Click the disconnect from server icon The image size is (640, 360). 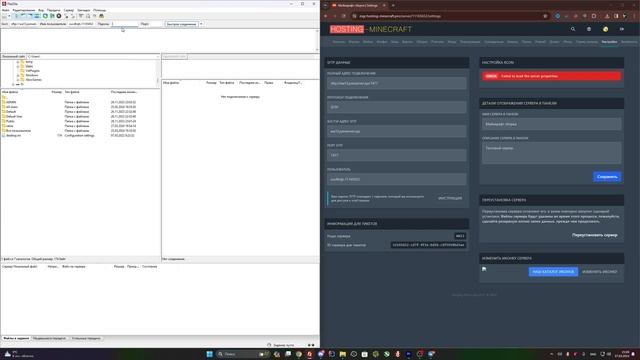coord(66,16)
